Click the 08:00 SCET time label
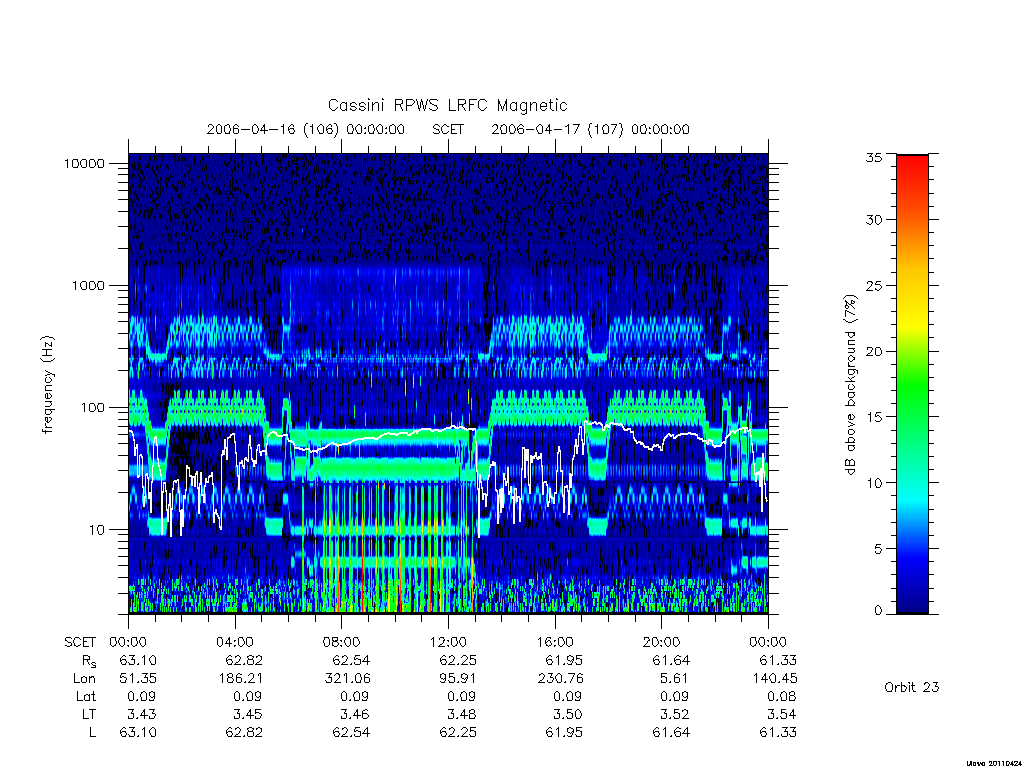1024x768 pixels. (x=342, y=642)
